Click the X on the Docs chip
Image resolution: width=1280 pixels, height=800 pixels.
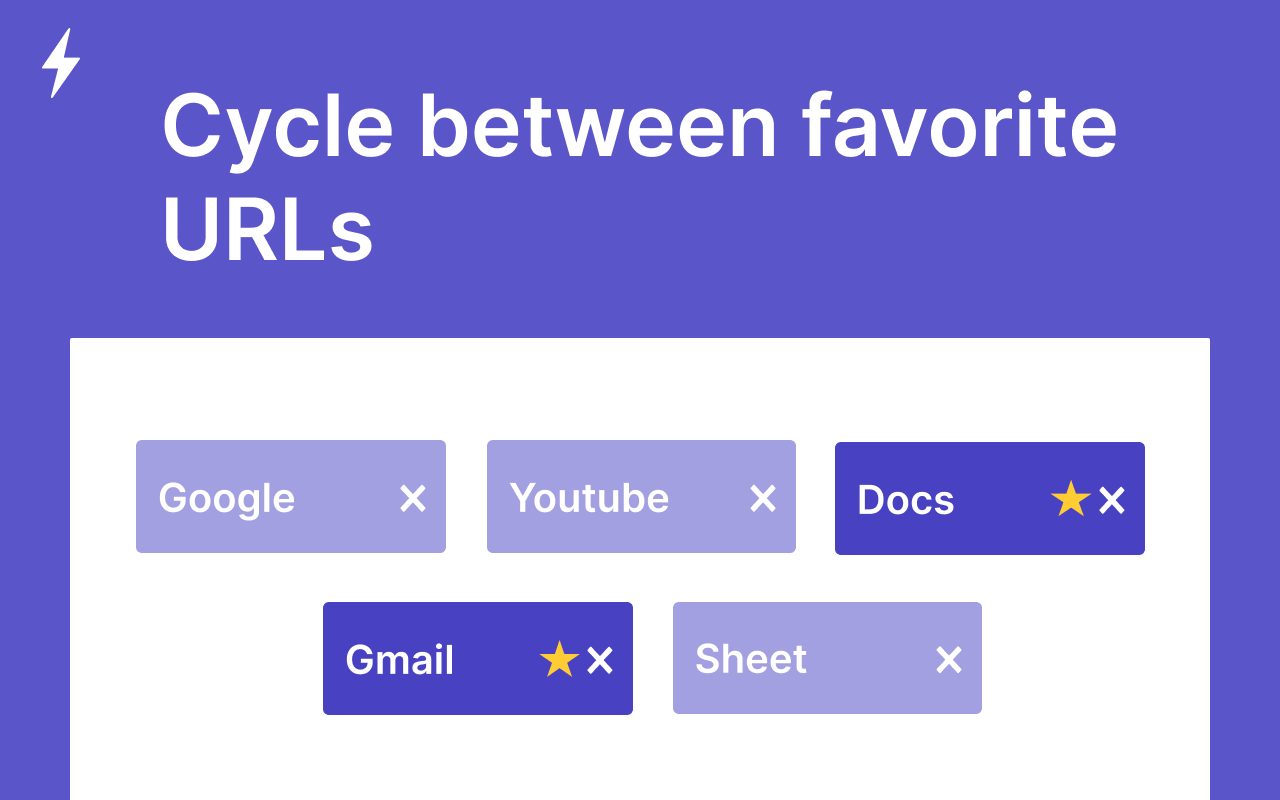(1112, 500)
